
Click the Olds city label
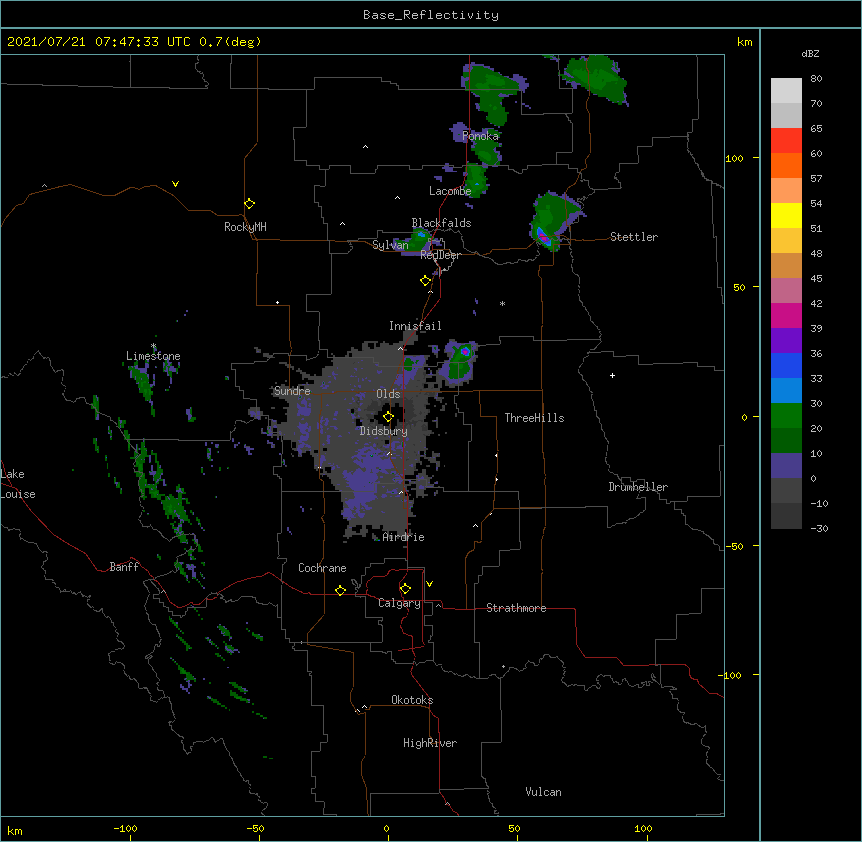coord(388,394)
